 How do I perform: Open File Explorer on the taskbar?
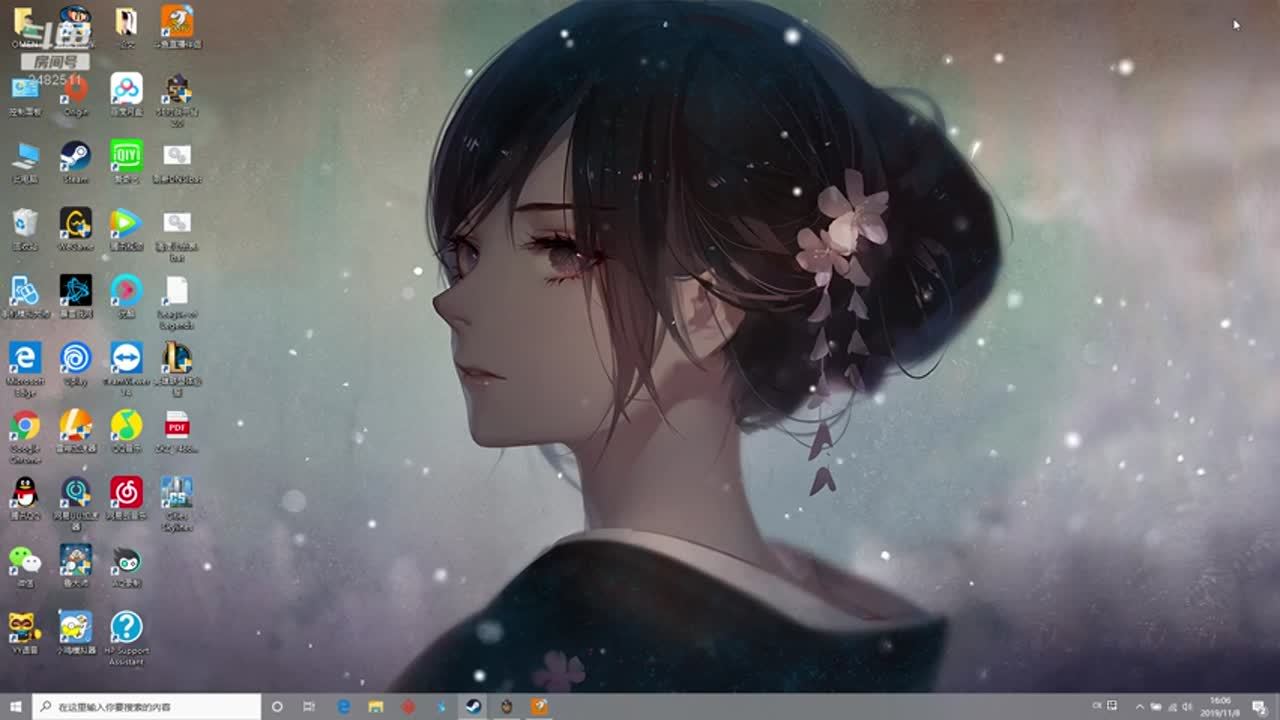(376, 707)
